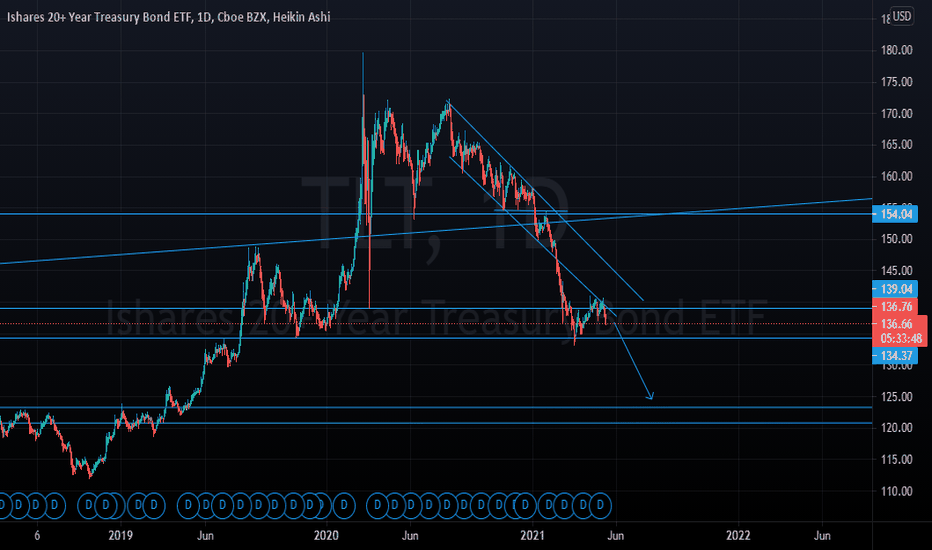Click the 180.00 price axis value
Image resolution: width=932 pixels, height=550 pixels.
tap(896, 51)
